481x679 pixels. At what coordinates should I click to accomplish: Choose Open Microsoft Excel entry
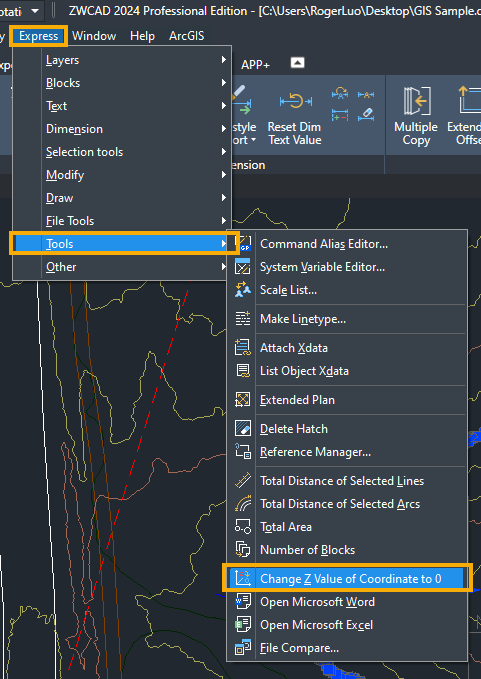pos(347,624)
